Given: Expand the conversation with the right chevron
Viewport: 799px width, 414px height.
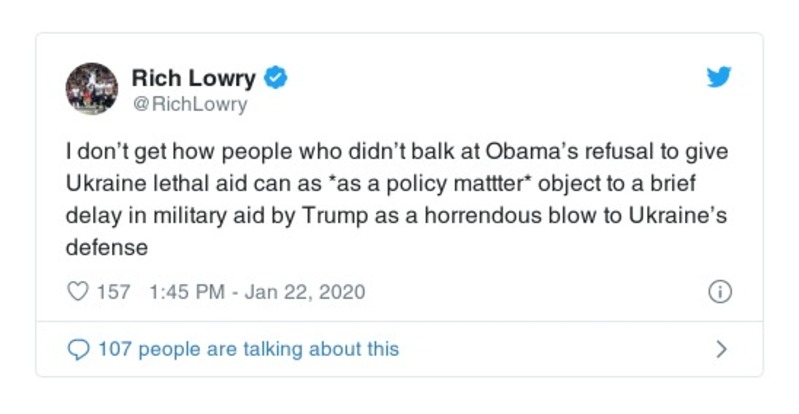Looking at the screenshot, I should point(721,349).
